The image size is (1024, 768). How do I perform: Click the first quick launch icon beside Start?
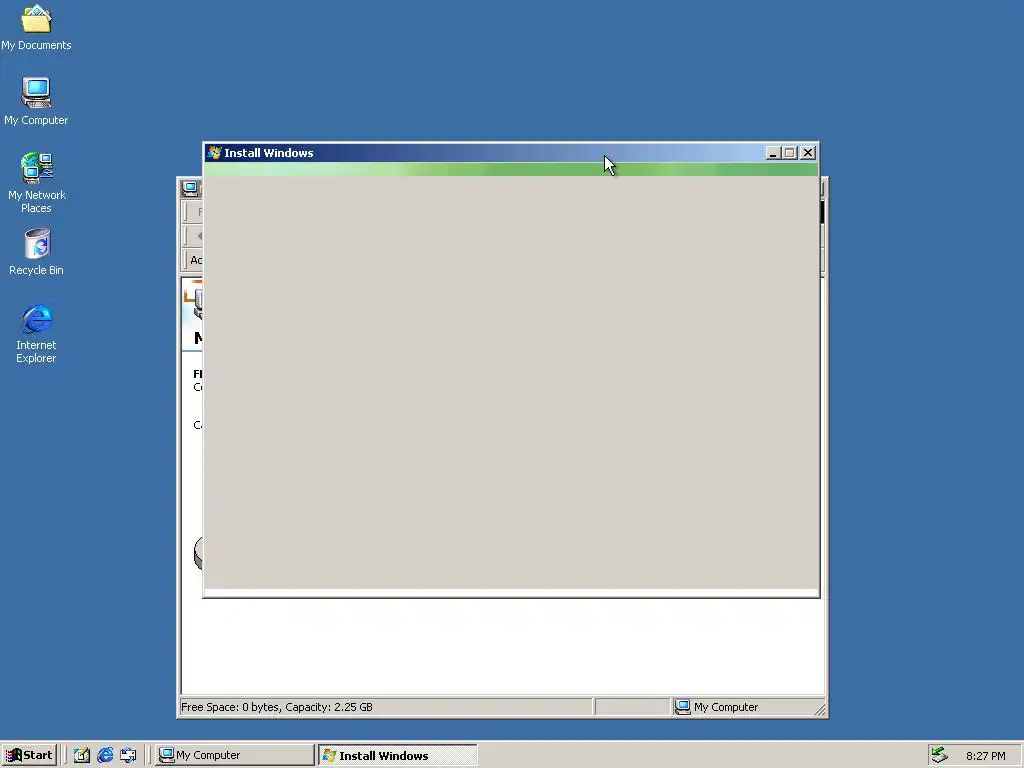pyautogui.click(x=82, y=755)
